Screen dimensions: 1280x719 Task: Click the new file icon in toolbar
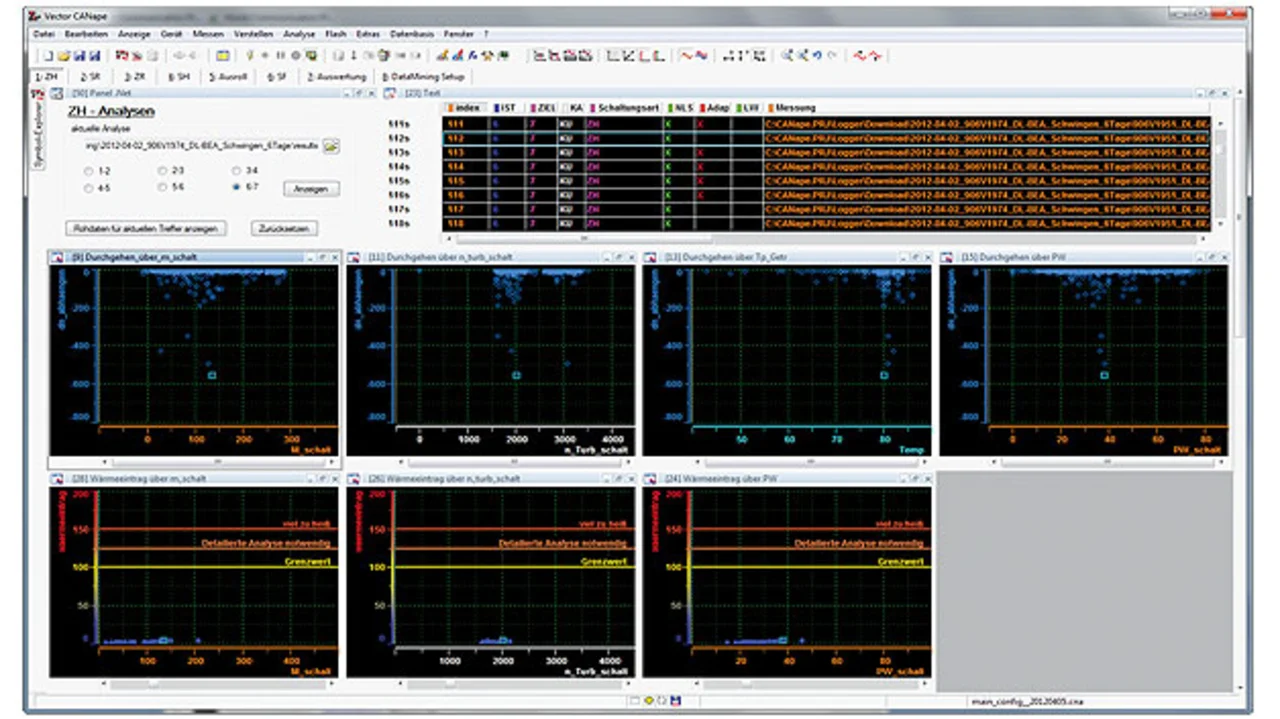click(46, 56)
